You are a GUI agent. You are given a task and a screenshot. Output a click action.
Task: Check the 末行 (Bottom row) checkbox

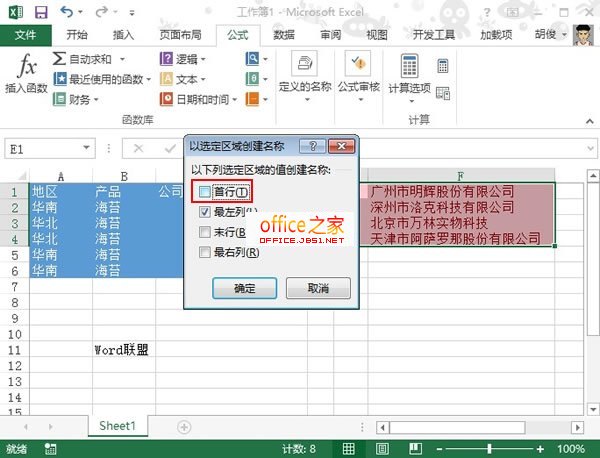click(x=205, y=232)
